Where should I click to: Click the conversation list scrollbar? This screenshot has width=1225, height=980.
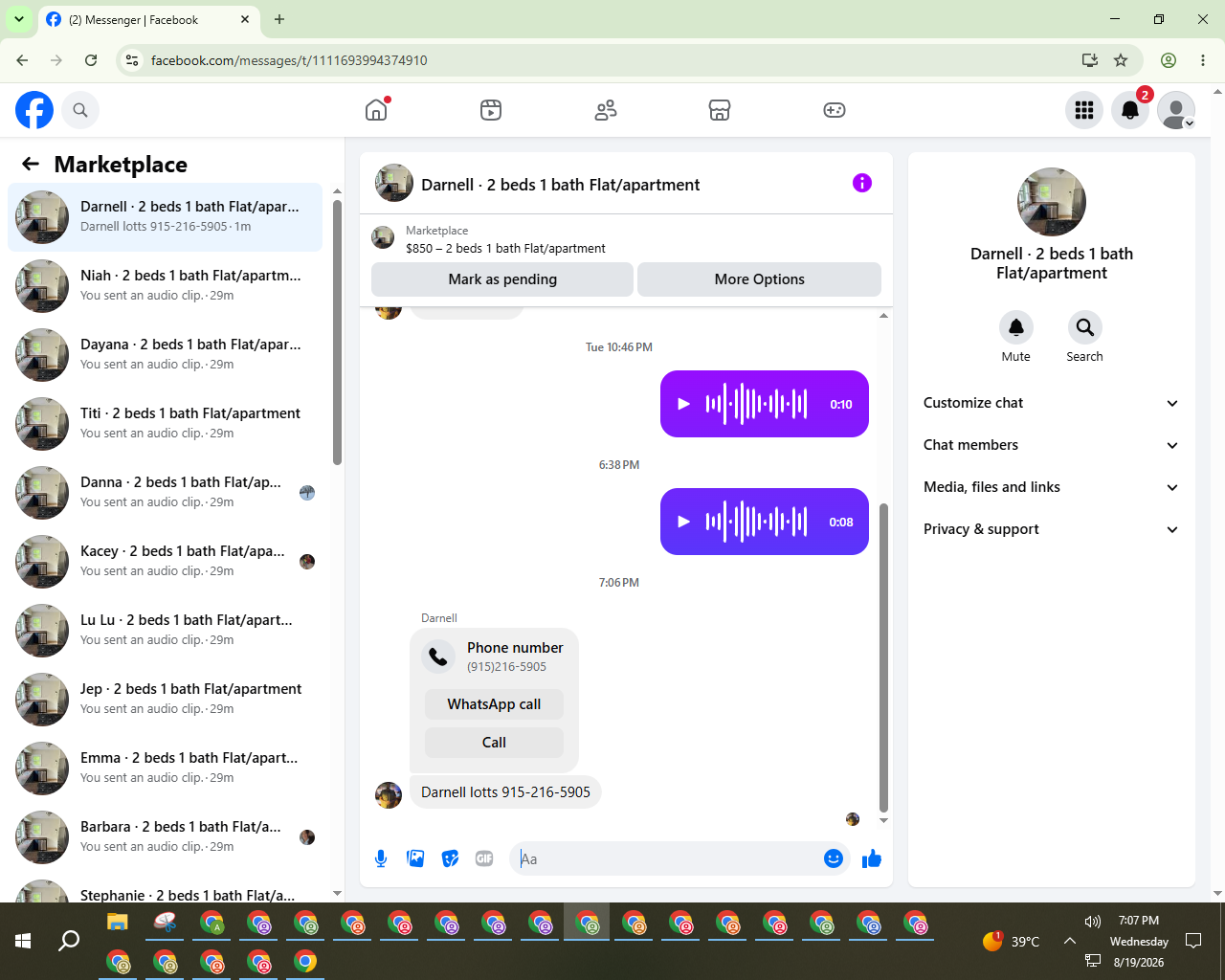337,331
